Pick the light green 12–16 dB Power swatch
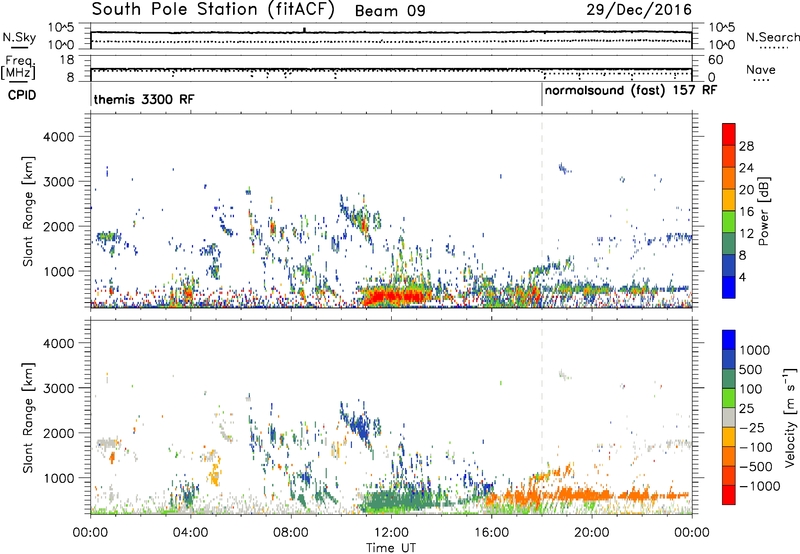800x554 pixels. coord(729,222)
